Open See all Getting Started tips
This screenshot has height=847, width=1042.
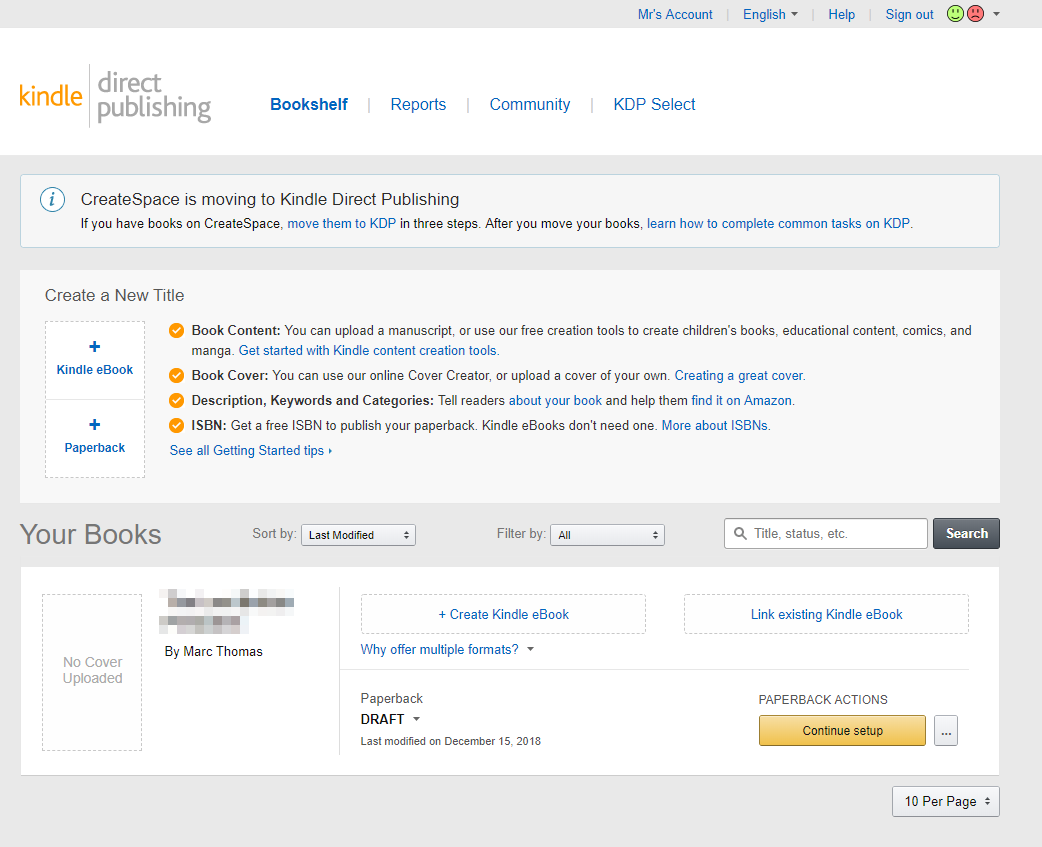tap(251, 450)
